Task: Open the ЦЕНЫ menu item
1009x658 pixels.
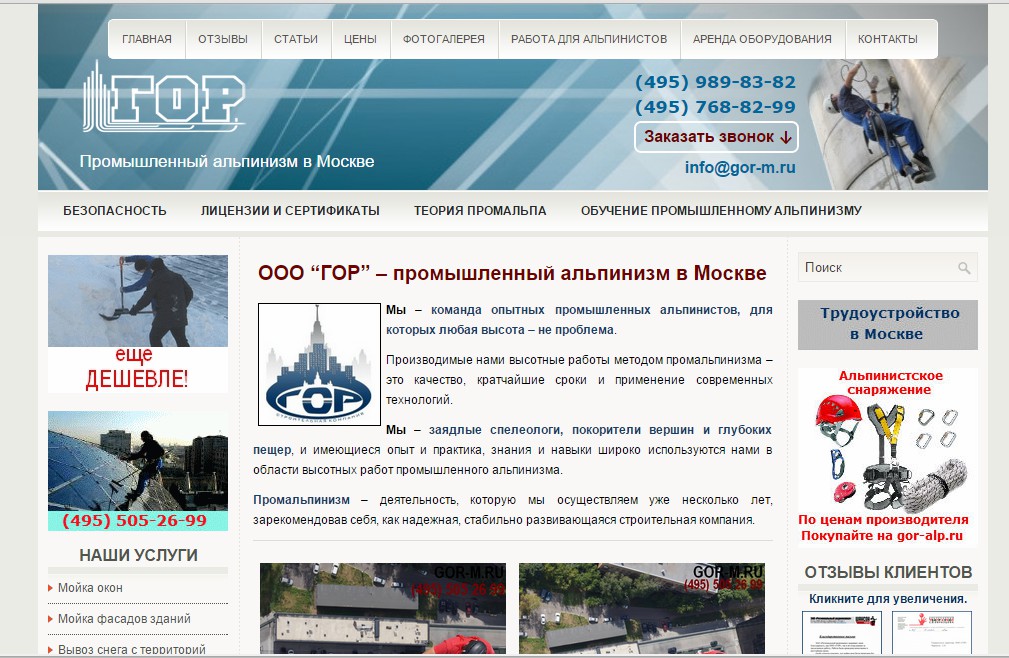Action: [360, 39]
